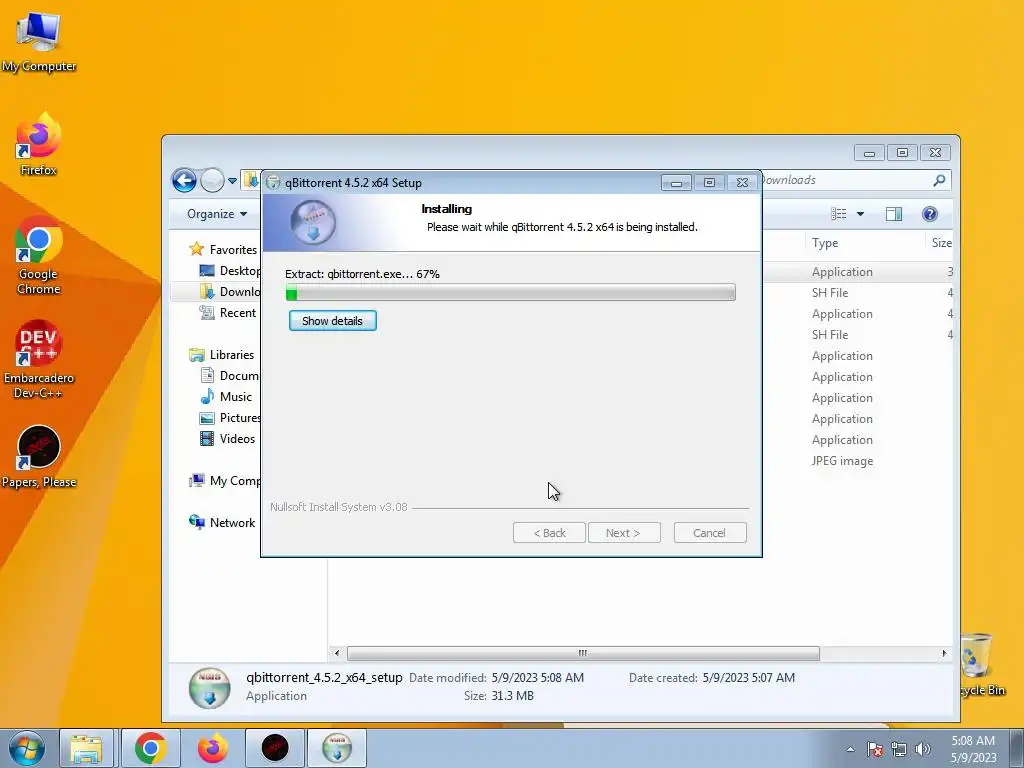Screen dimensions: 1024x768
Task: Go forward in the Explorer window
Action: click(212, 180)
